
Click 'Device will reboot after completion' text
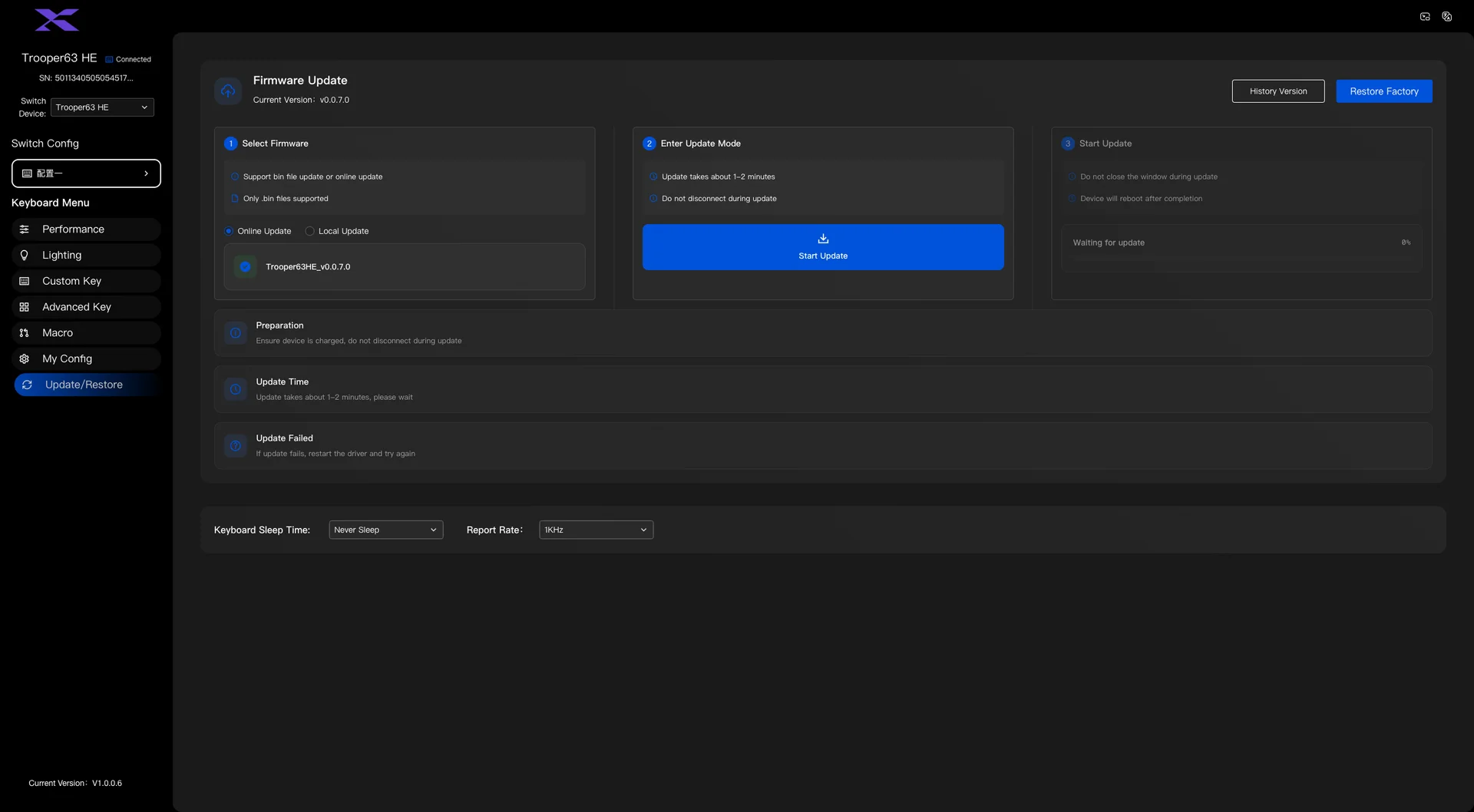coord(1142,199)
